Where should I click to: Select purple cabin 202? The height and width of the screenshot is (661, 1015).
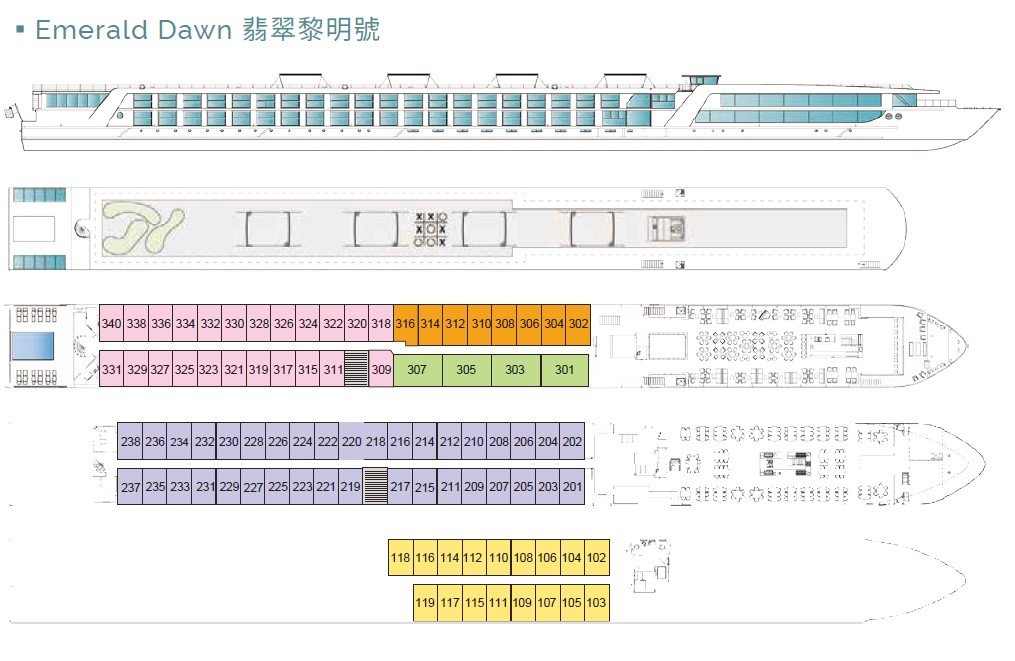pyautogui.click(x=572, y=442)
